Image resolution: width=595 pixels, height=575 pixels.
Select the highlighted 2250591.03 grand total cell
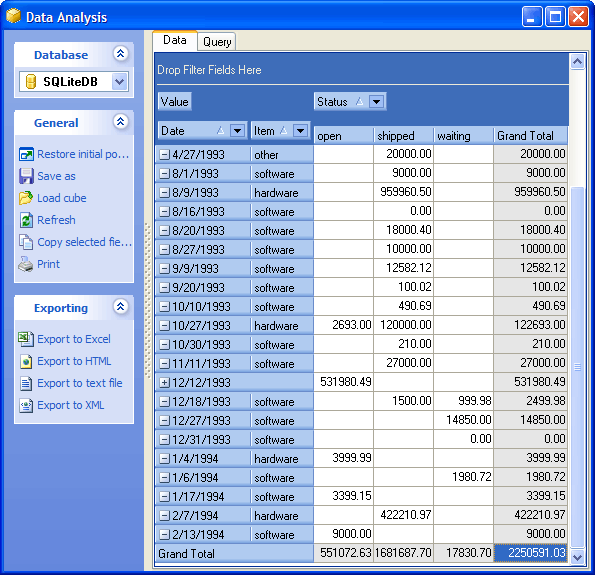click(530, 553)
